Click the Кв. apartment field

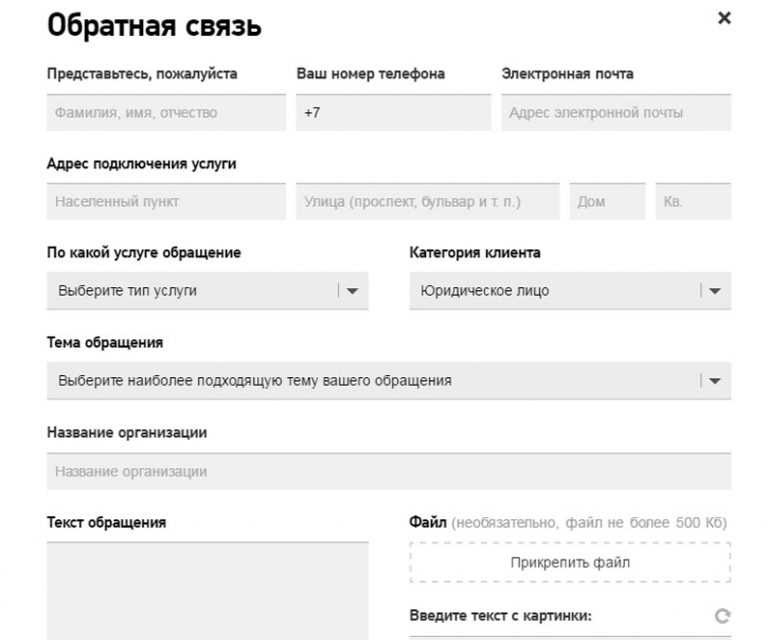pos(694,201)
